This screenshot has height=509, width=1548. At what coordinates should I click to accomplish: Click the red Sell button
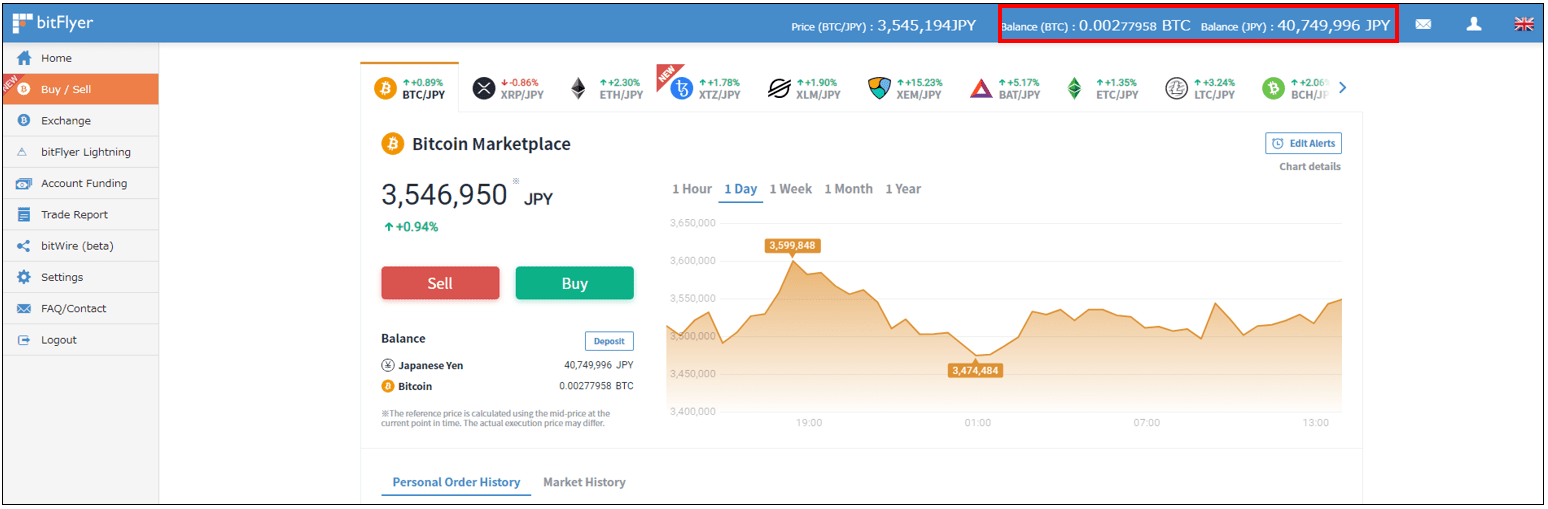point(440,283)
